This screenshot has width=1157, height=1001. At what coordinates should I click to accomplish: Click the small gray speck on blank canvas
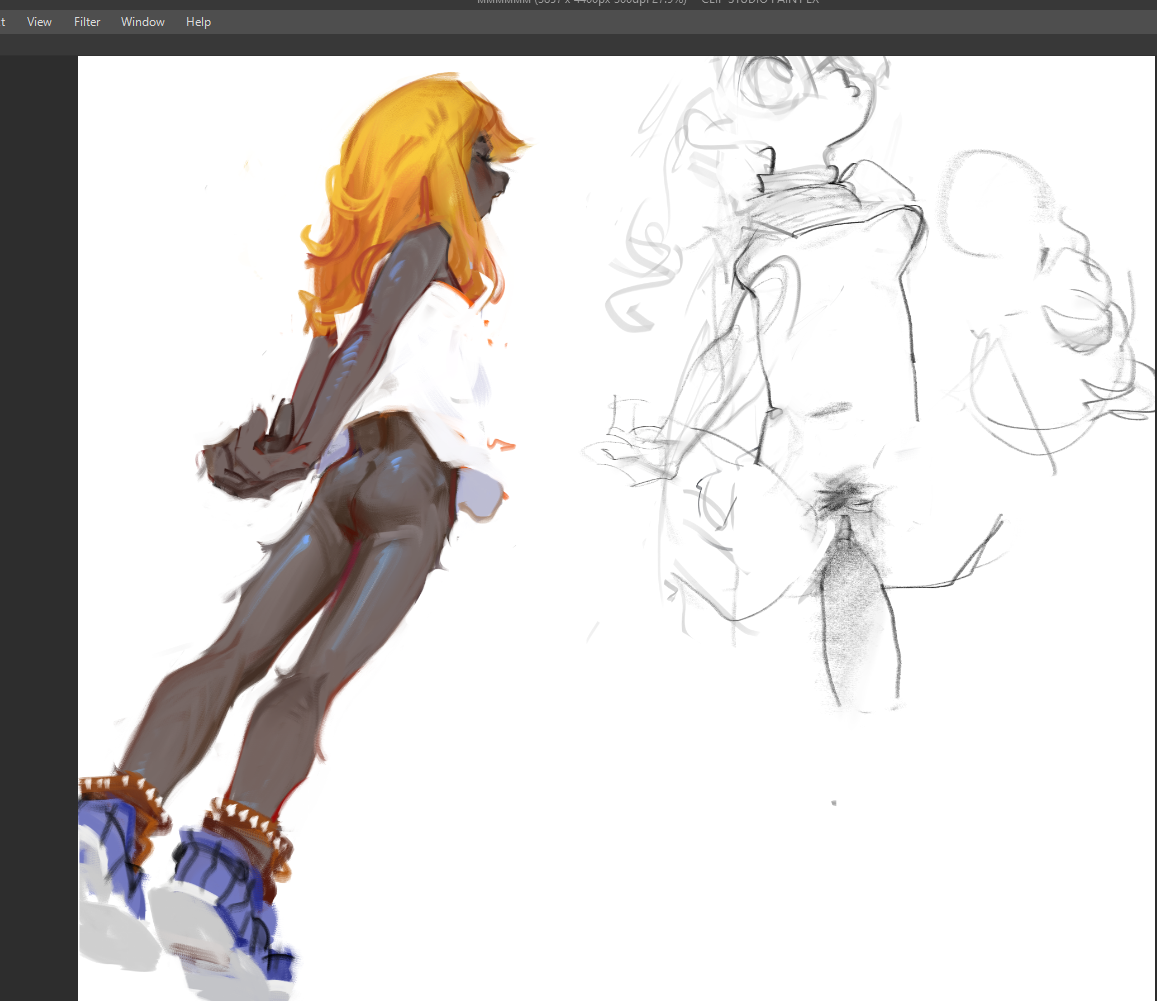tap(834, 802)
